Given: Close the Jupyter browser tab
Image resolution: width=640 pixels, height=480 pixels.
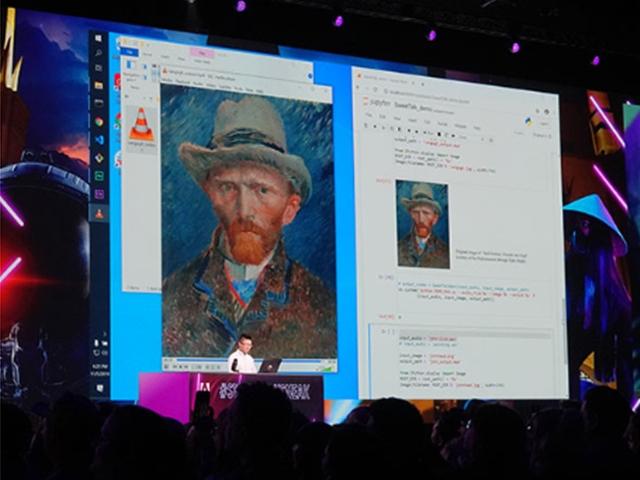Looking at the screenshot, I should click(413, 83).
